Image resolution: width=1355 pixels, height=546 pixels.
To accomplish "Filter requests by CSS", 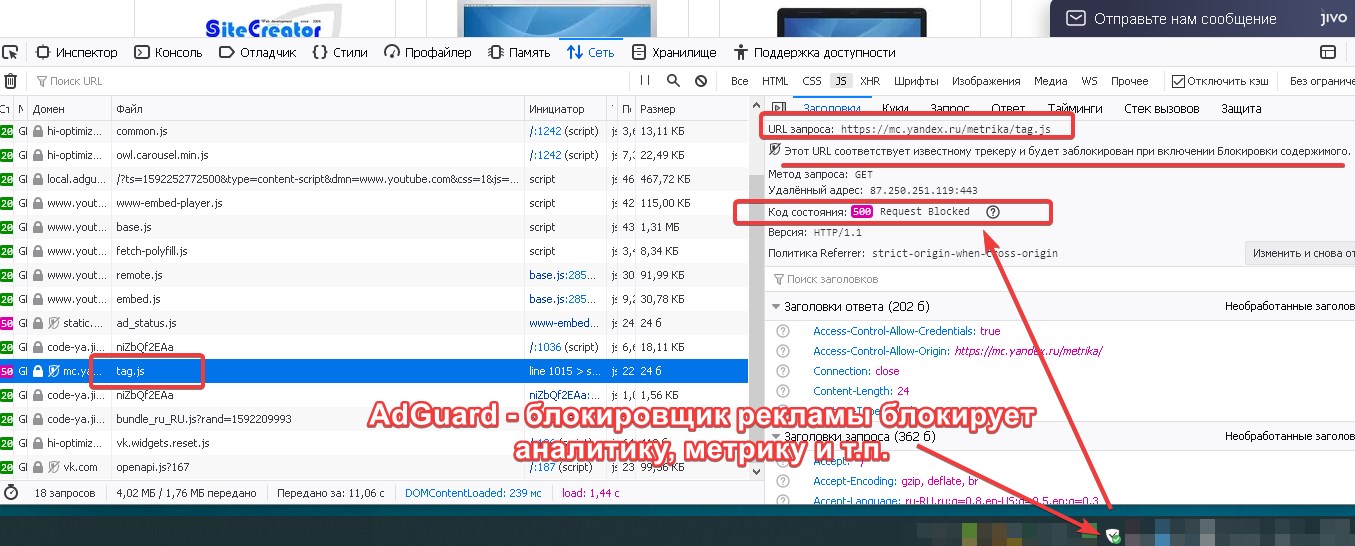I will (812, 81).
